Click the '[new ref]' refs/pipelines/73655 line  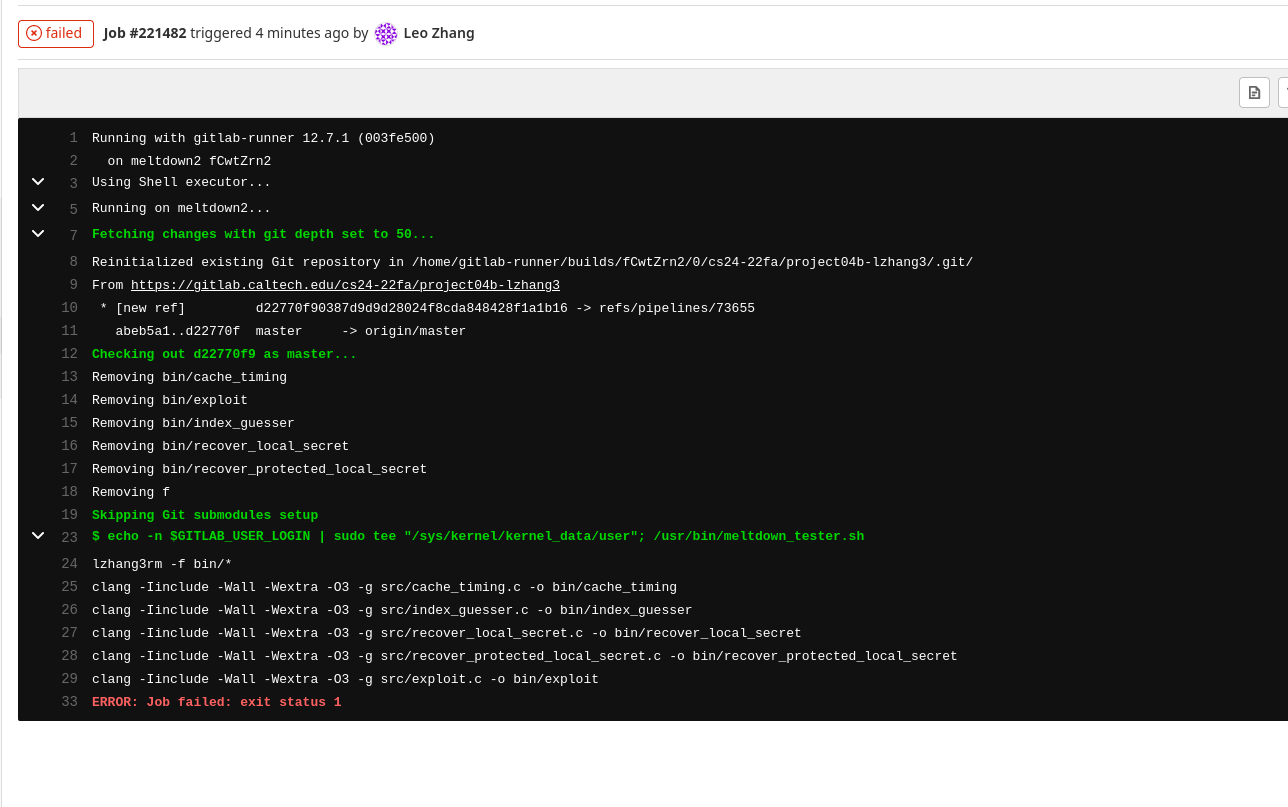pyautogui.click(x=427, y=308)
